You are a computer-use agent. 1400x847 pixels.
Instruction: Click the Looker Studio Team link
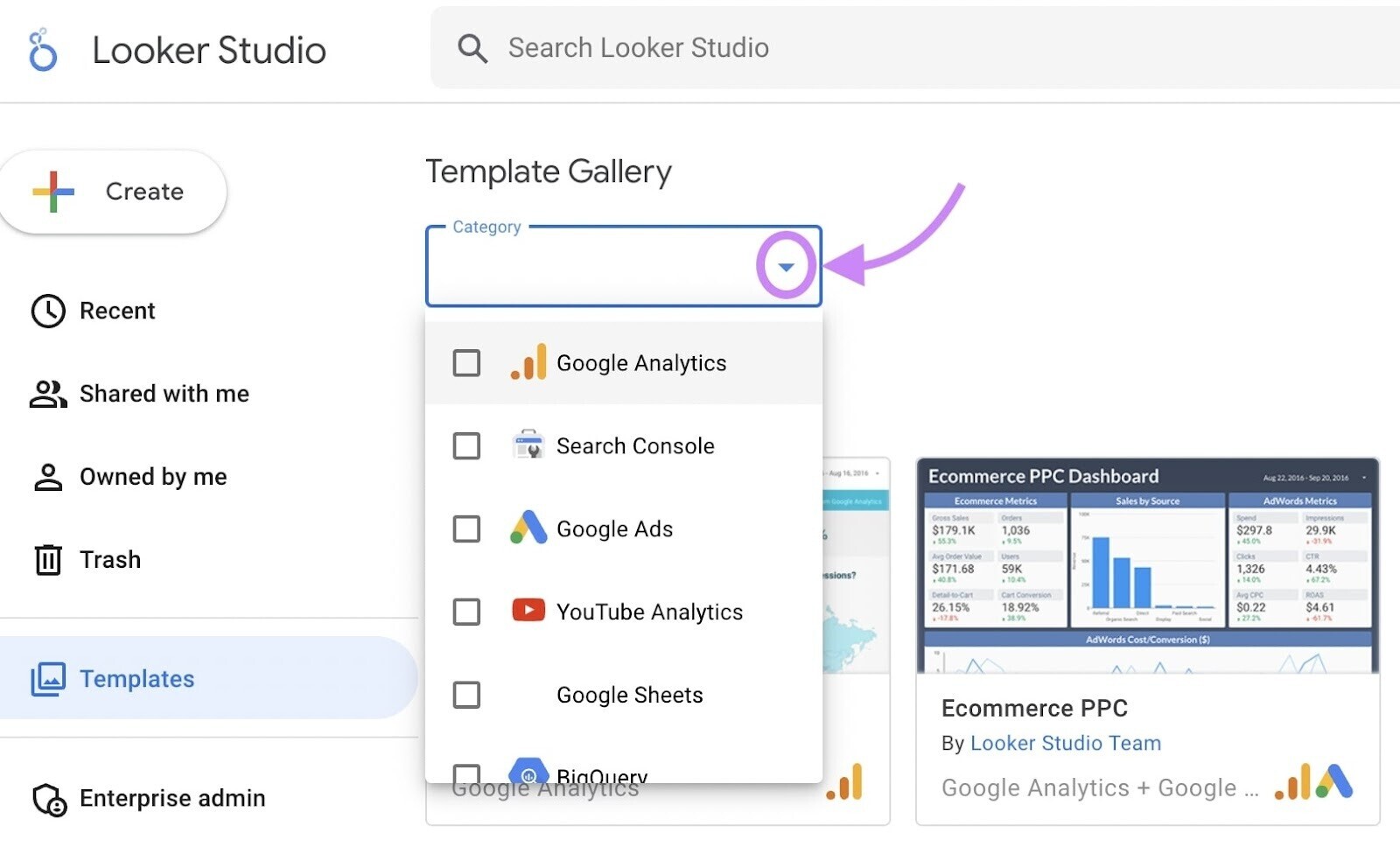point(1065,742)
